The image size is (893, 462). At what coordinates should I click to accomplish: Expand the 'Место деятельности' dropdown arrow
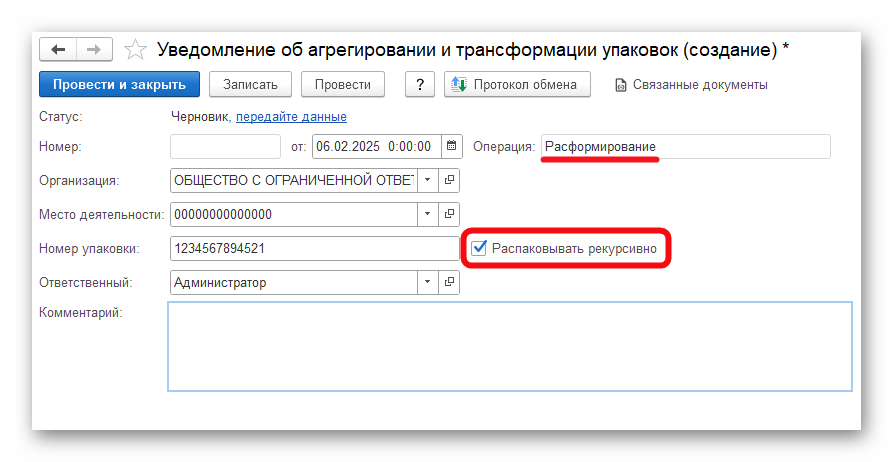point(428,215)
